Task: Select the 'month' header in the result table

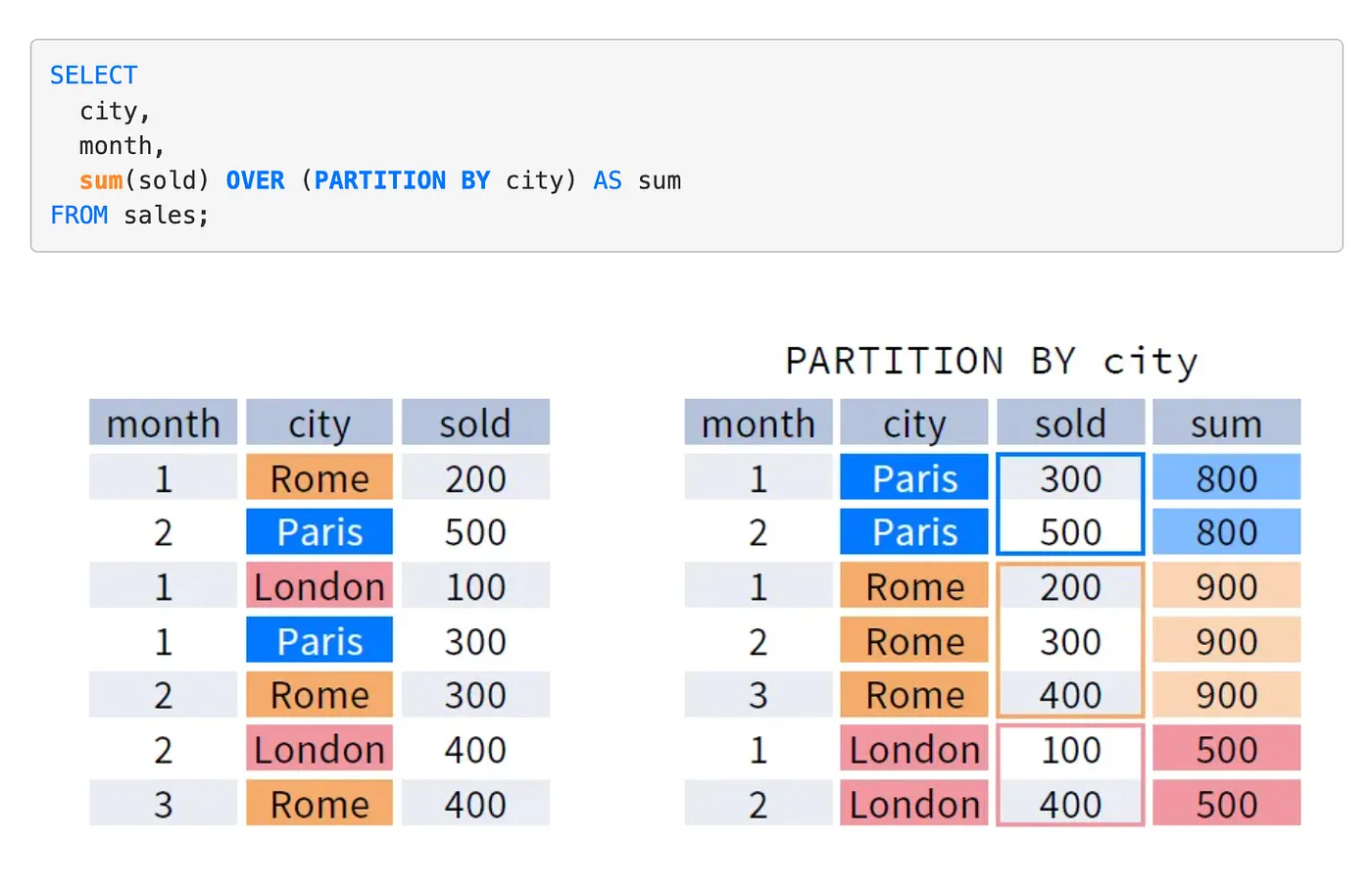Action: [x=758, y=423]
